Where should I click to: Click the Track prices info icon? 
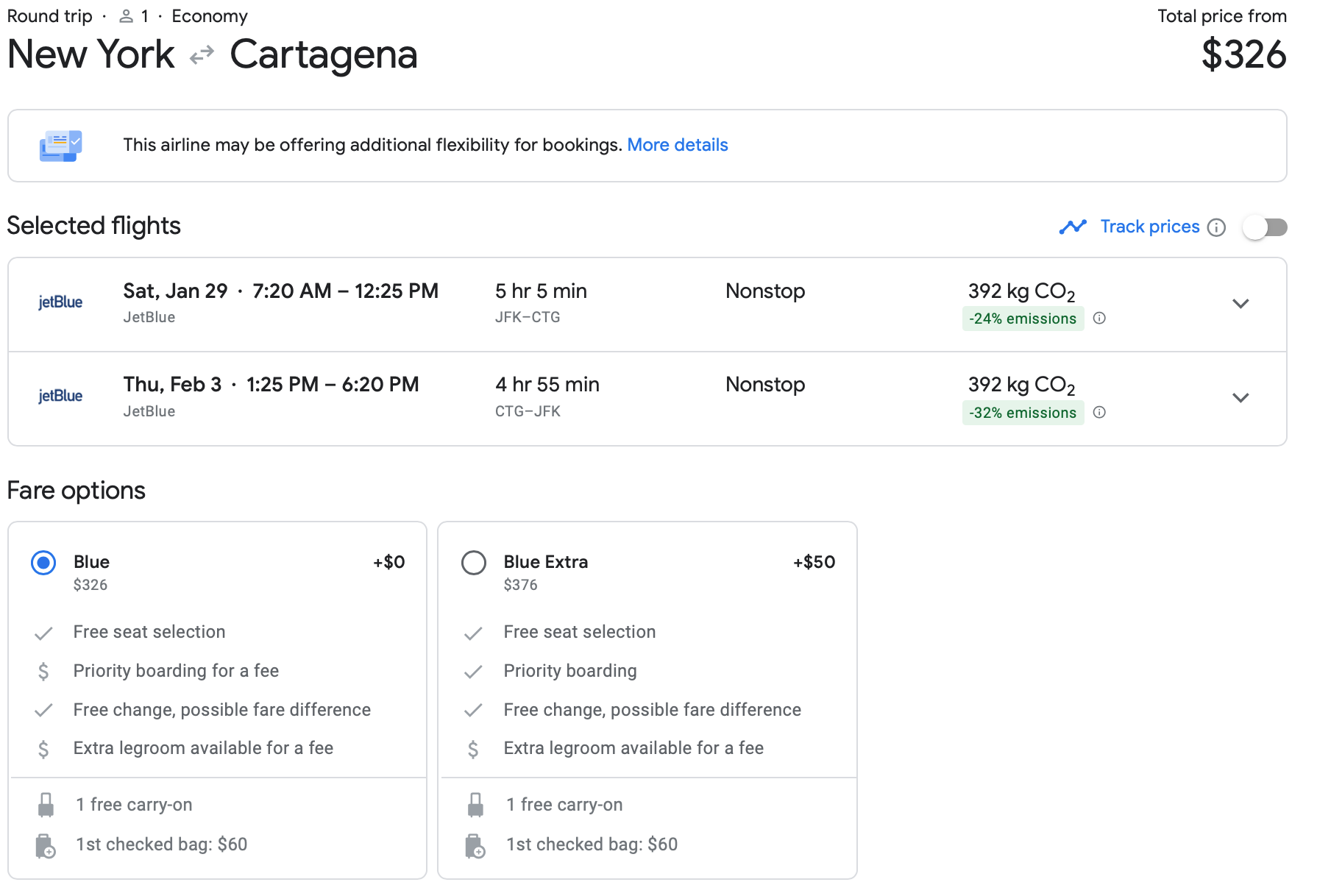click(x=1217, y=227)
